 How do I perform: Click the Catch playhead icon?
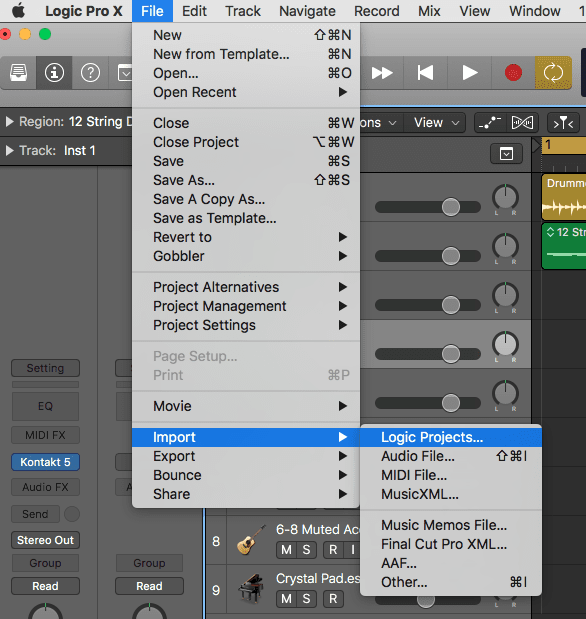[x=563, y=124]
